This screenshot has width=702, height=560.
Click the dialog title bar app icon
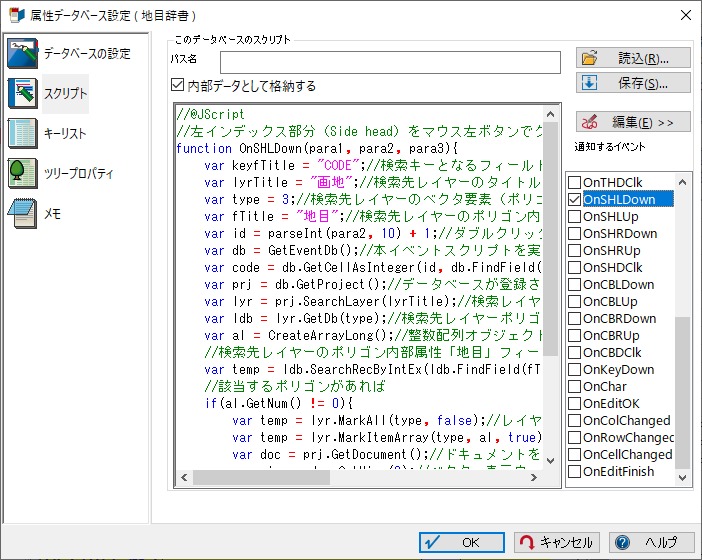coord(17,15)
